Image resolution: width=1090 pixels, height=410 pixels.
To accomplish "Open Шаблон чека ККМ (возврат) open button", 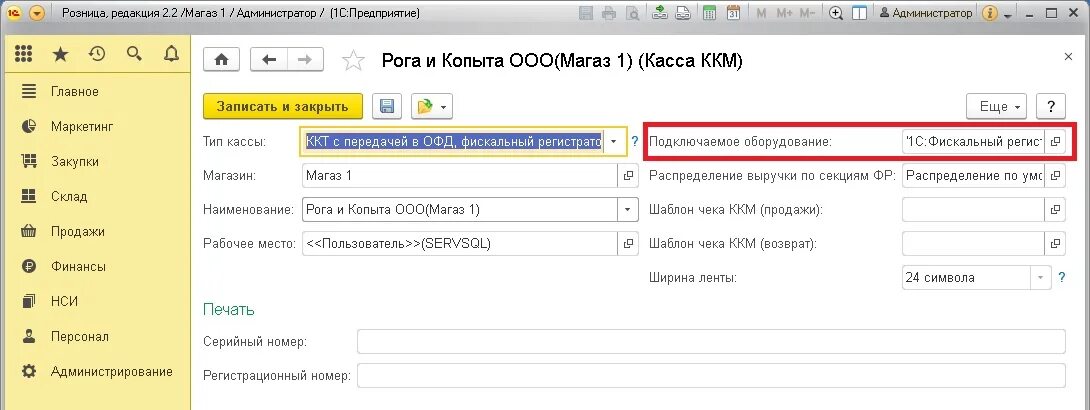I will click(x=1055, y=243).
